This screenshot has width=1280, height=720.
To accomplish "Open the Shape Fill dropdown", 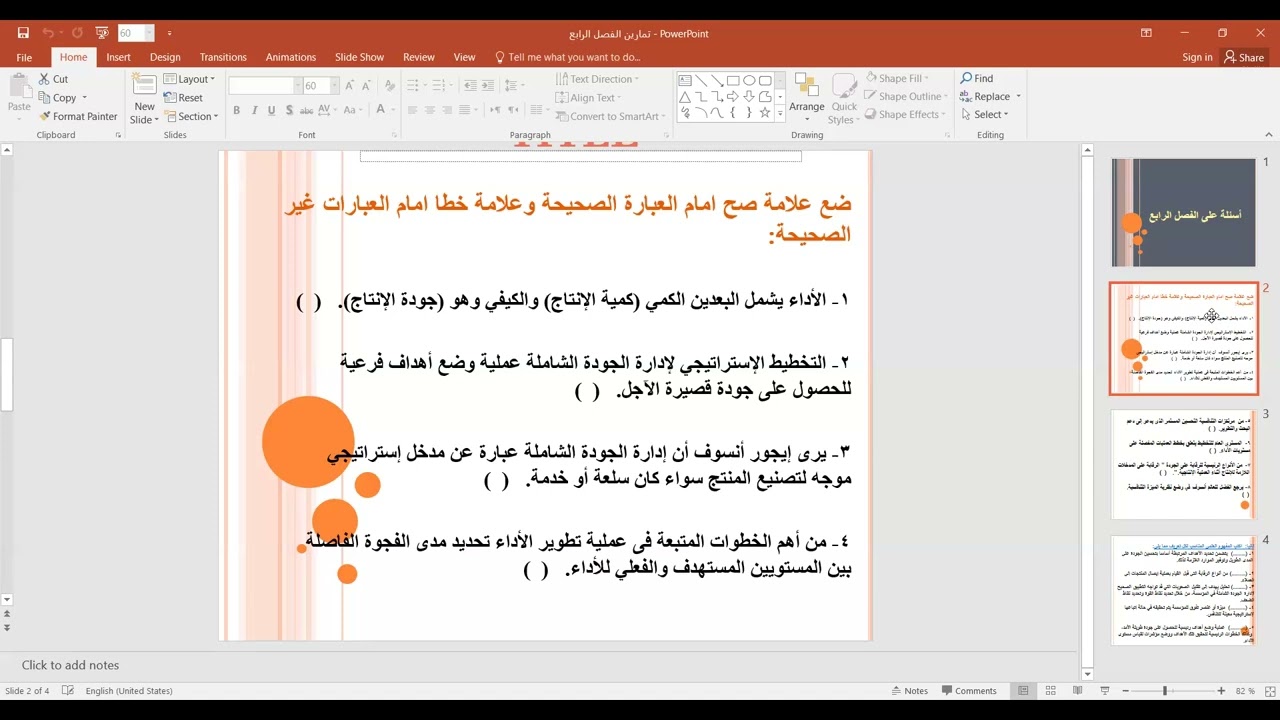I will pyautogui.click(x=898, y=78).
